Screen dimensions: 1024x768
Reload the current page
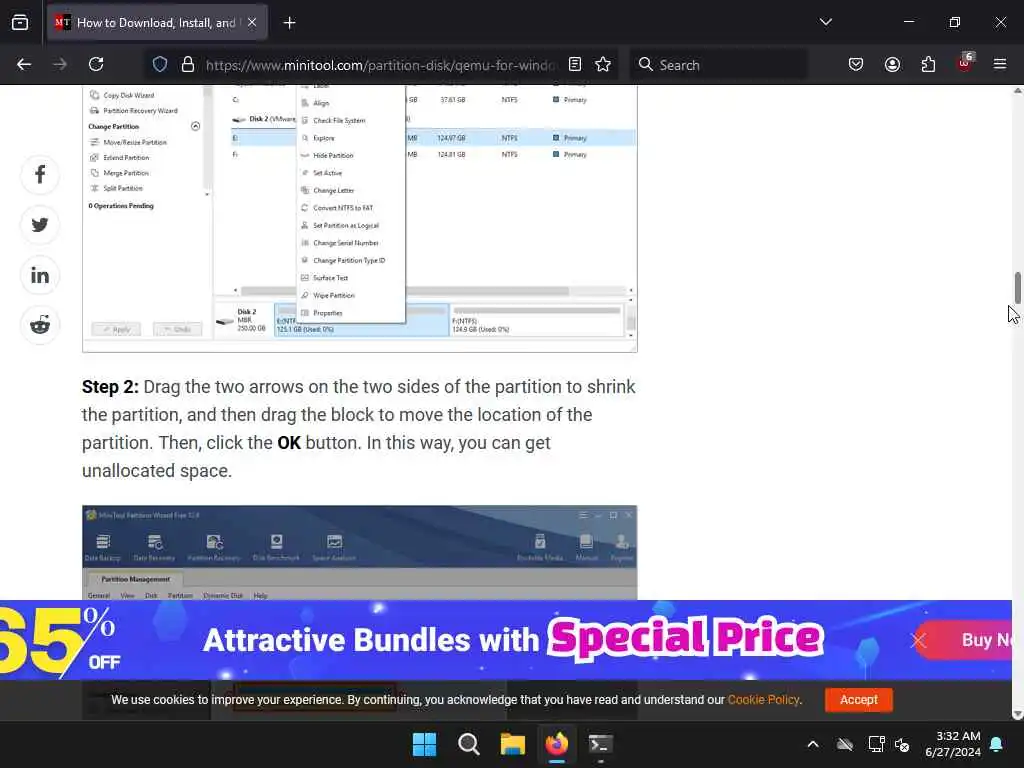(96, 65)
